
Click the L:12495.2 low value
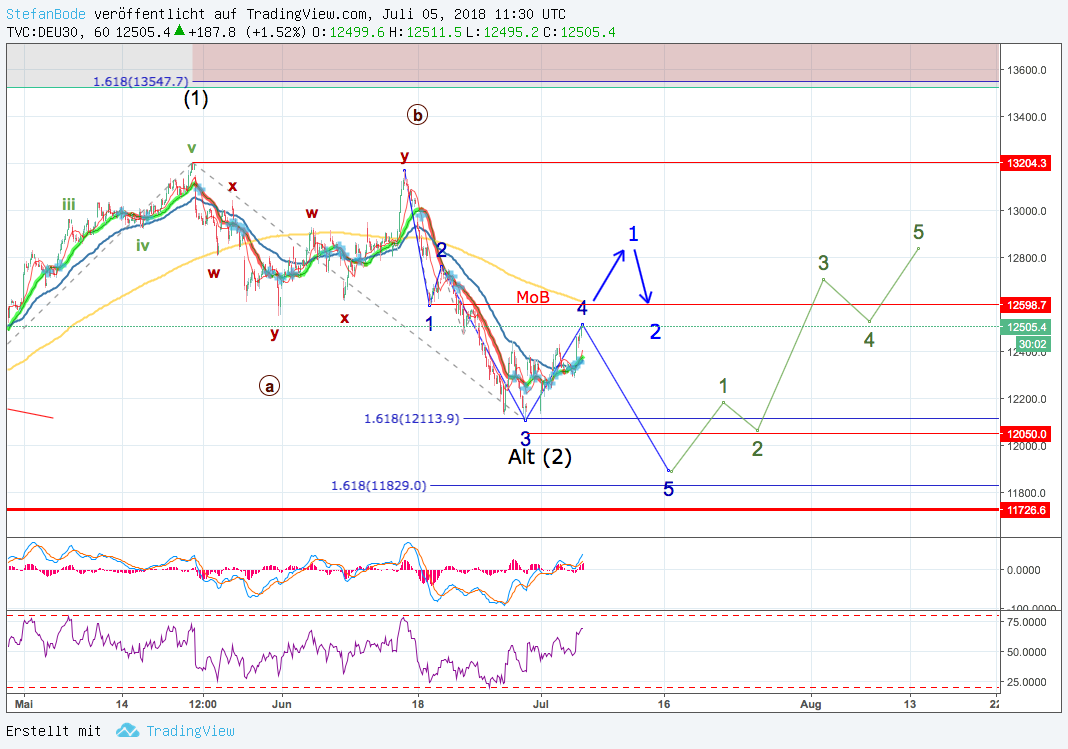(502, 32)
